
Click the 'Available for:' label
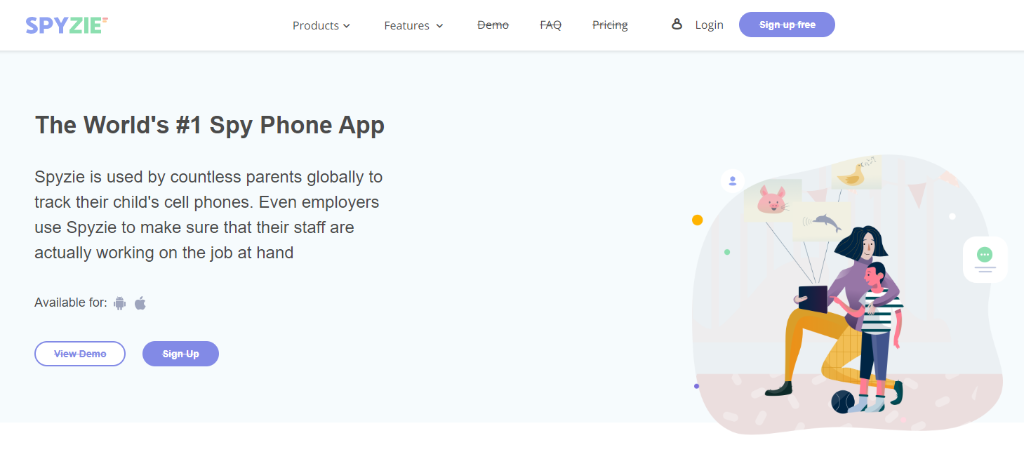(x=71, y=303)
